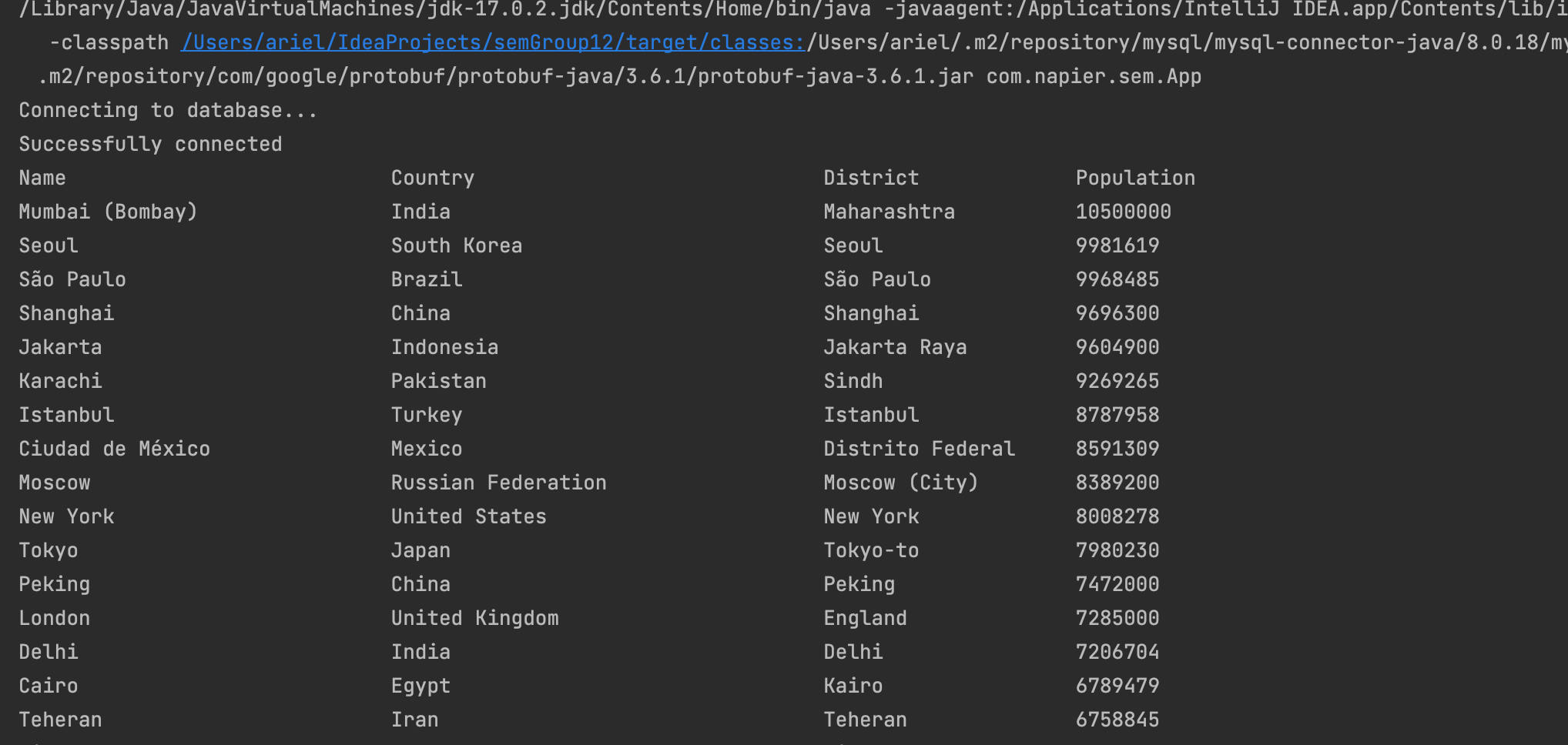This screenshot has height=745, width=1568.
Task: Click the 'Population' column header
Action: tap(1135, 178)
